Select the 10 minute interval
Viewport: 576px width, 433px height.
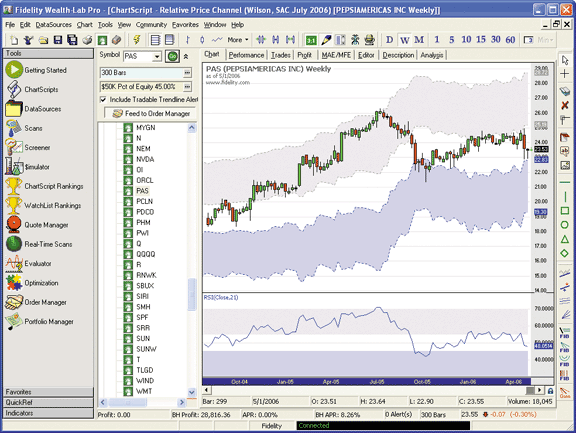pos(466,39)
